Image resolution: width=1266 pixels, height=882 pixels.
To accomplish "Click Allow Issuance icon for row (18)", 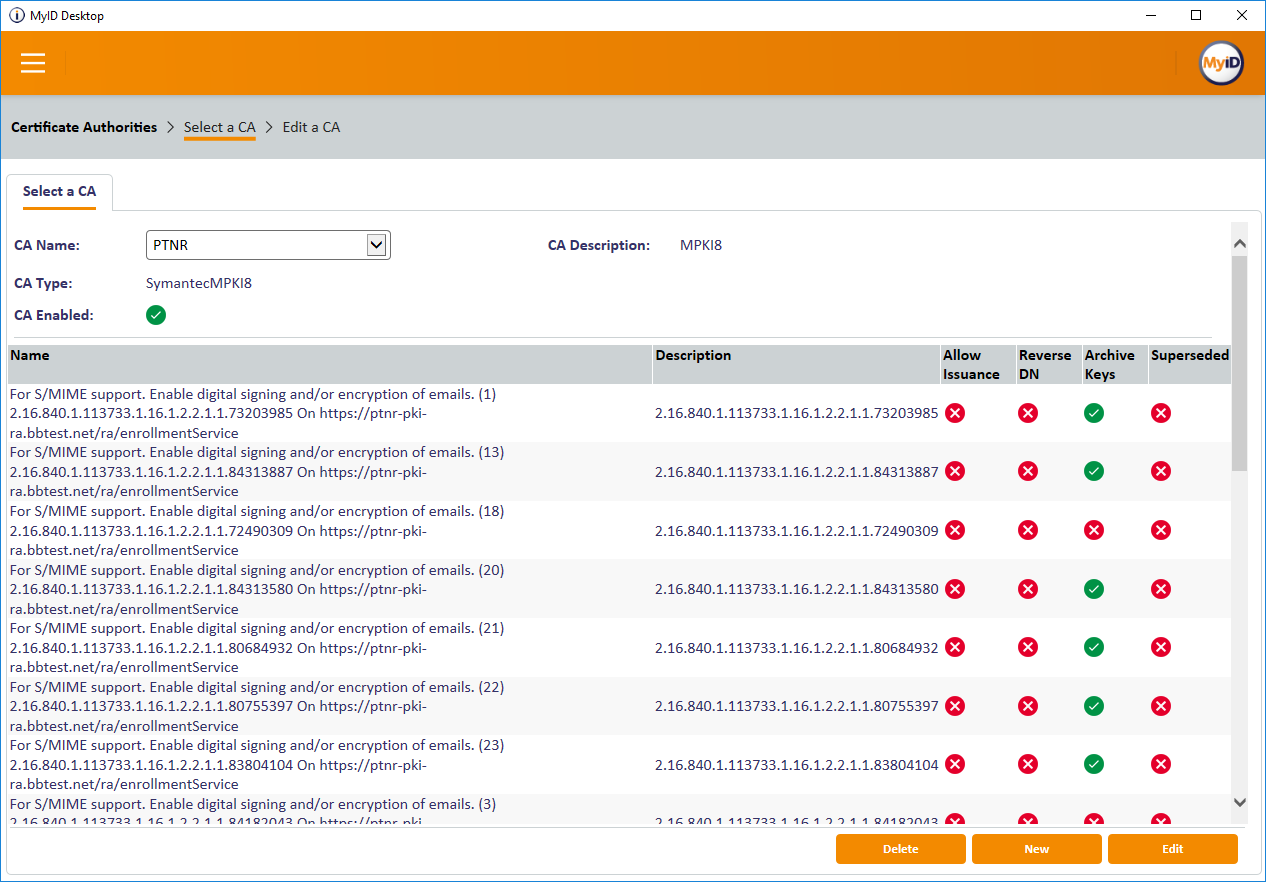I will click(955, 530).
